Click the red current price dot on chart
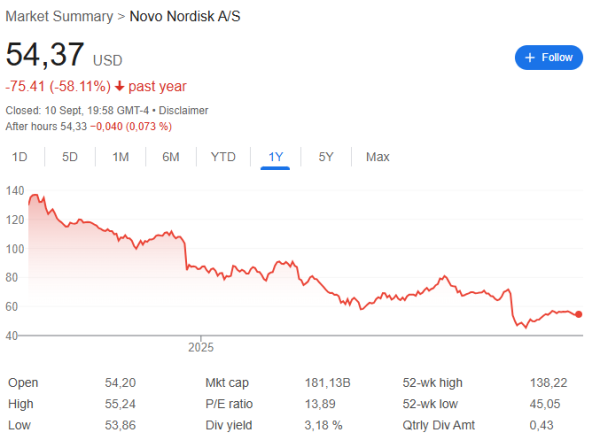 pyautogui.click(x=579, y=314)
